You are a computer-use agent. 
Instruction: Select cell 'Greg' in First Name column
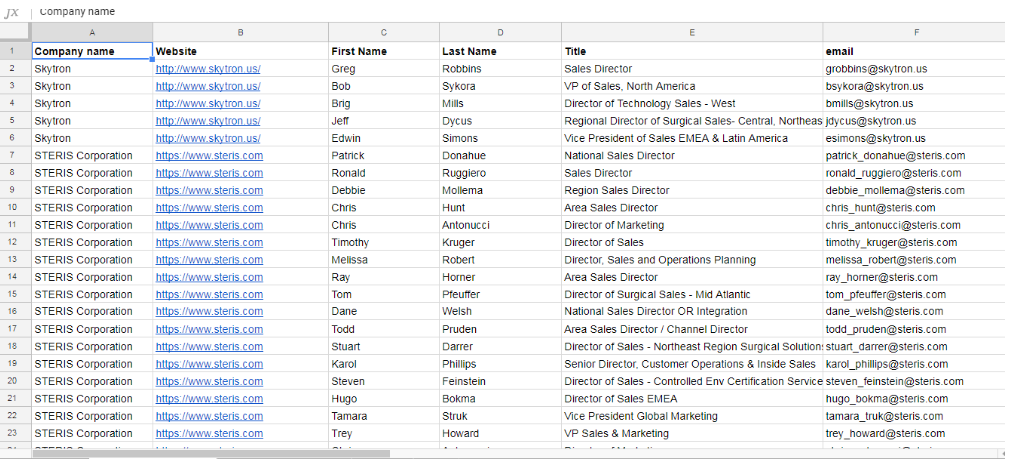click(x=384, y=69)
